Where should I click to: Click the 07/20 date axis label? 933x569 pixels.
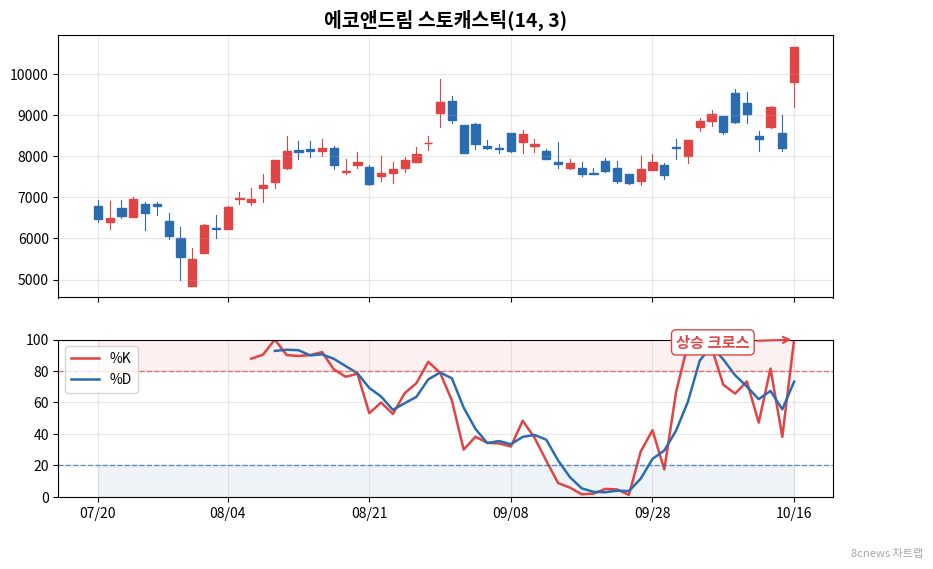(98, 513)
